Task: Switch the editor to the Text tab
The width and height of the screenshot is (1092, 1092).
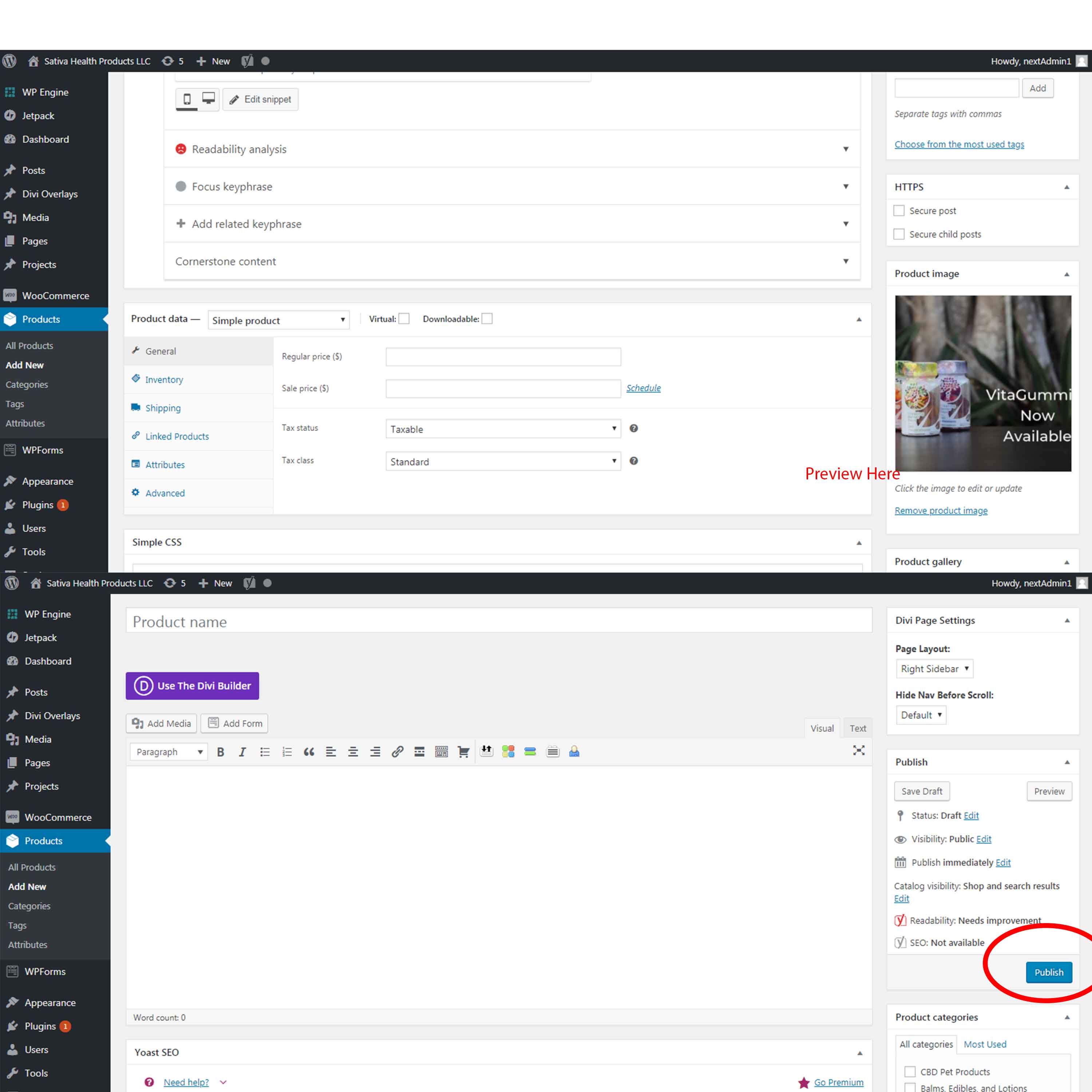Action: tap(858, 728)
